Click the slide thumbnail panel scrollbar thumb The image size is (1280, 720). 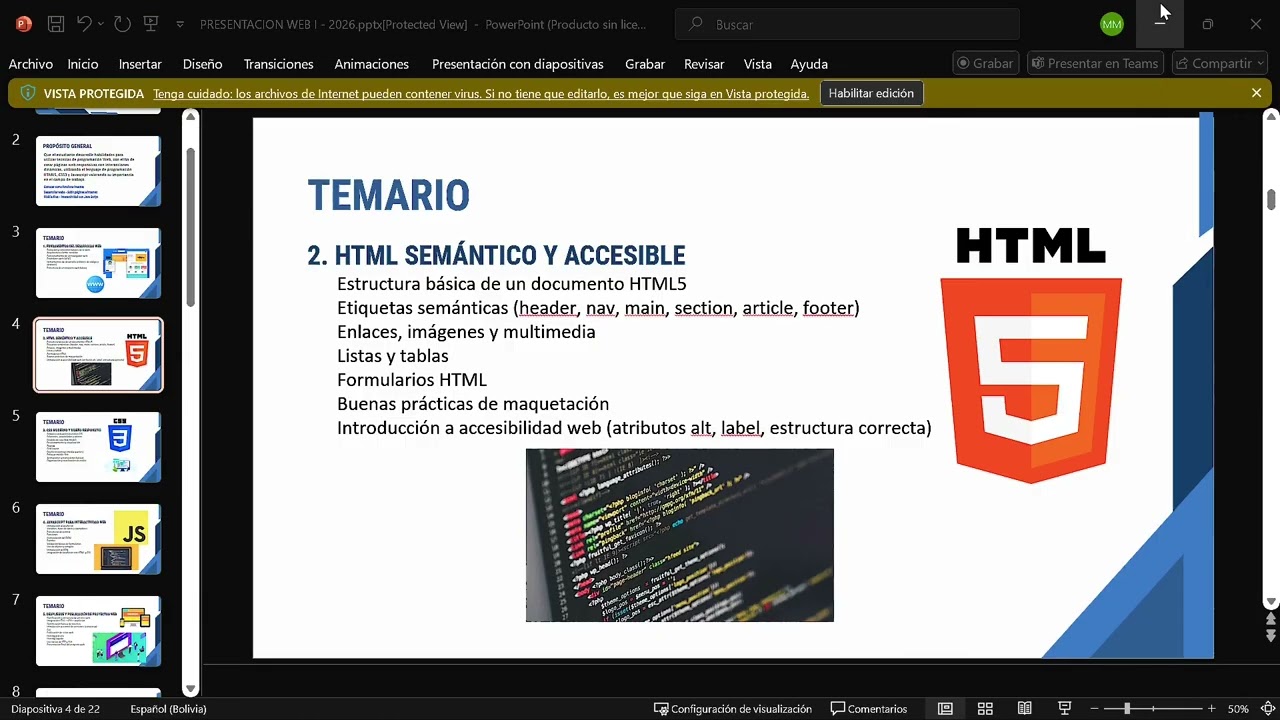click(190, 227)
